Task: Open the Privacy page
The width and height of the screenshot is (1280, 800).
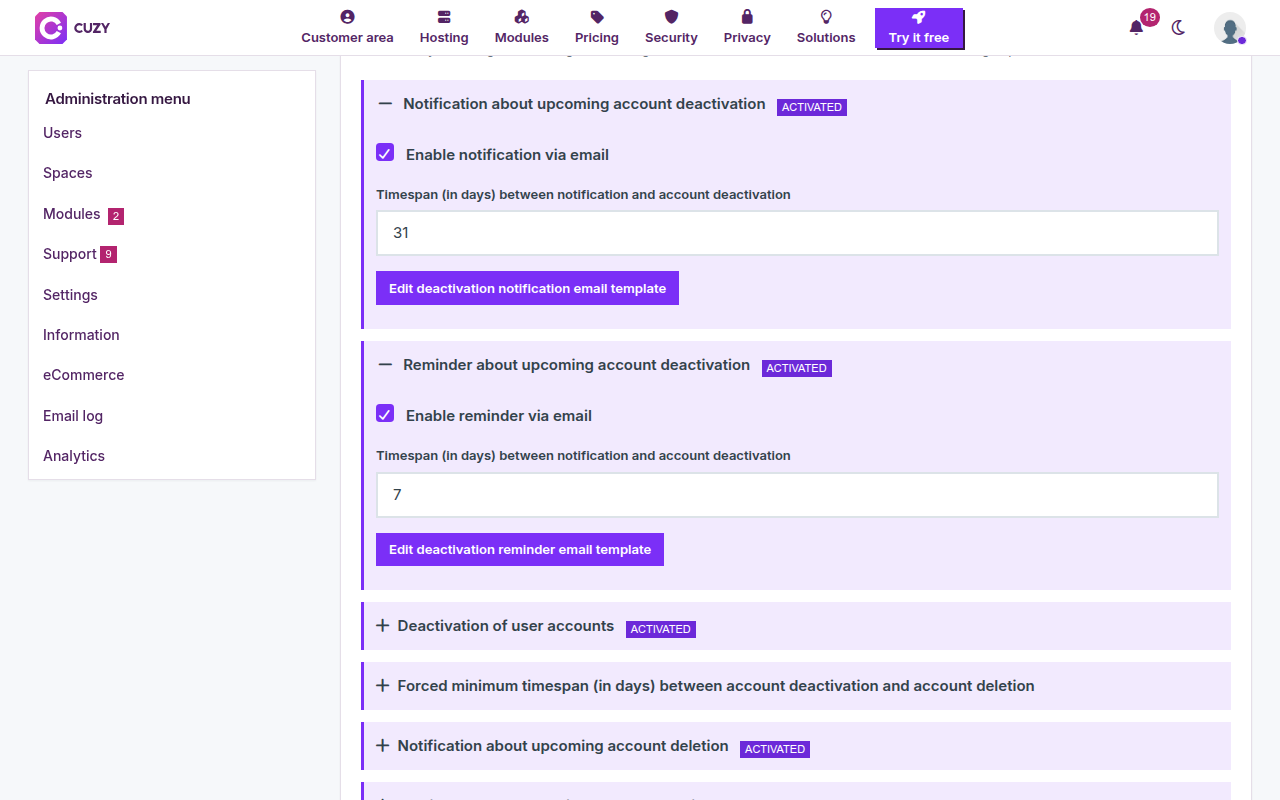Action: coord(747,28)
